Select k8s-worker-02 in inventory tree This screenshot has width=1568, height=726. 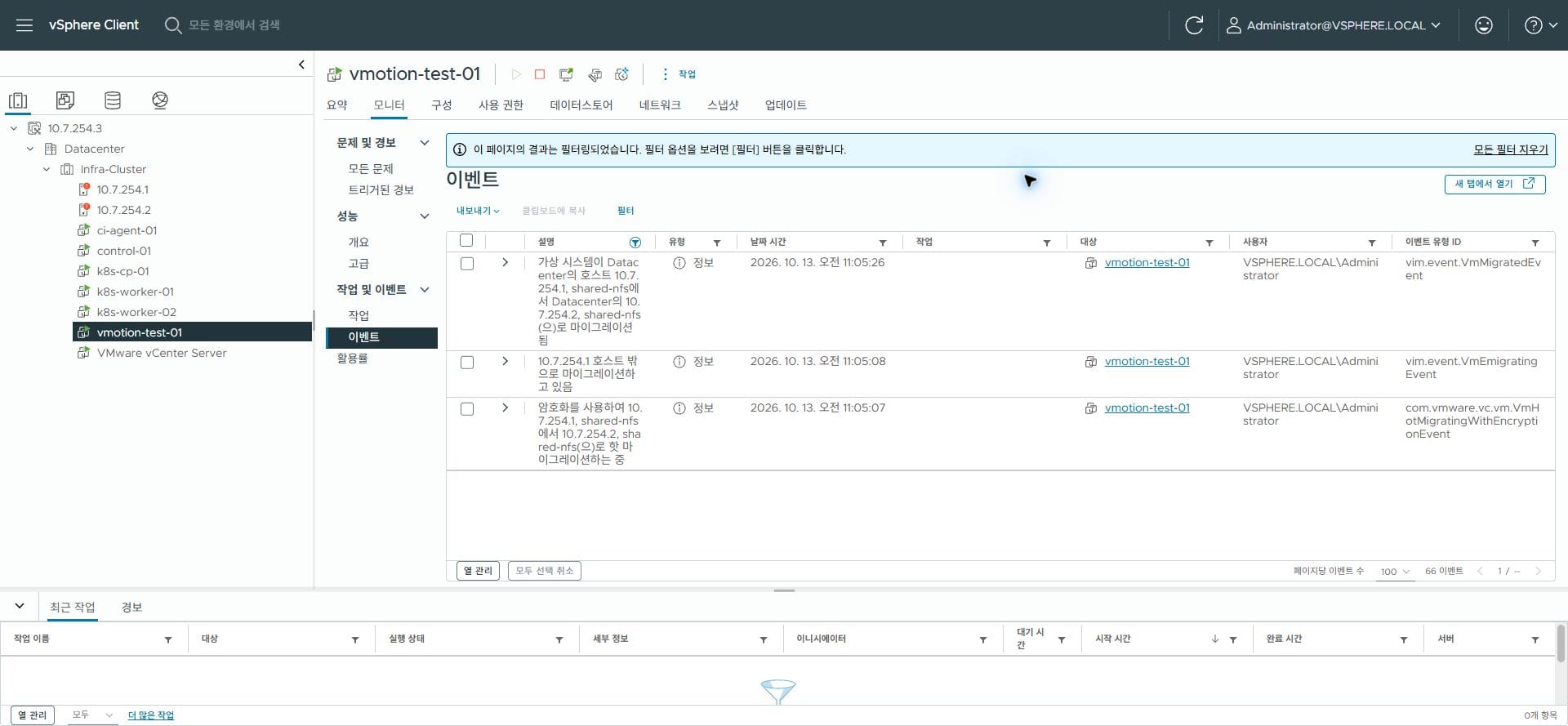tap(136, 312)
